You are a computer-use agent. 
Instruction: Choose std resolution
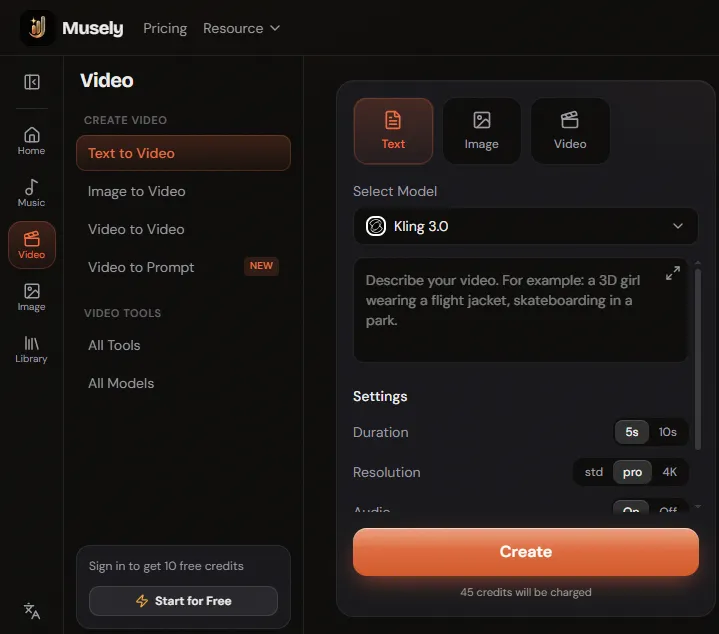pyautogui.click(x=593, y=472)
